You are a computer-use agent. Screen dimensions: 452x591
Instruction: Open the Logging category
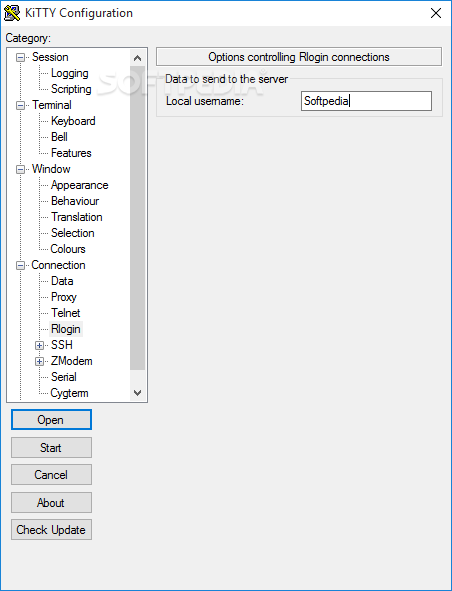coord(70,73)
